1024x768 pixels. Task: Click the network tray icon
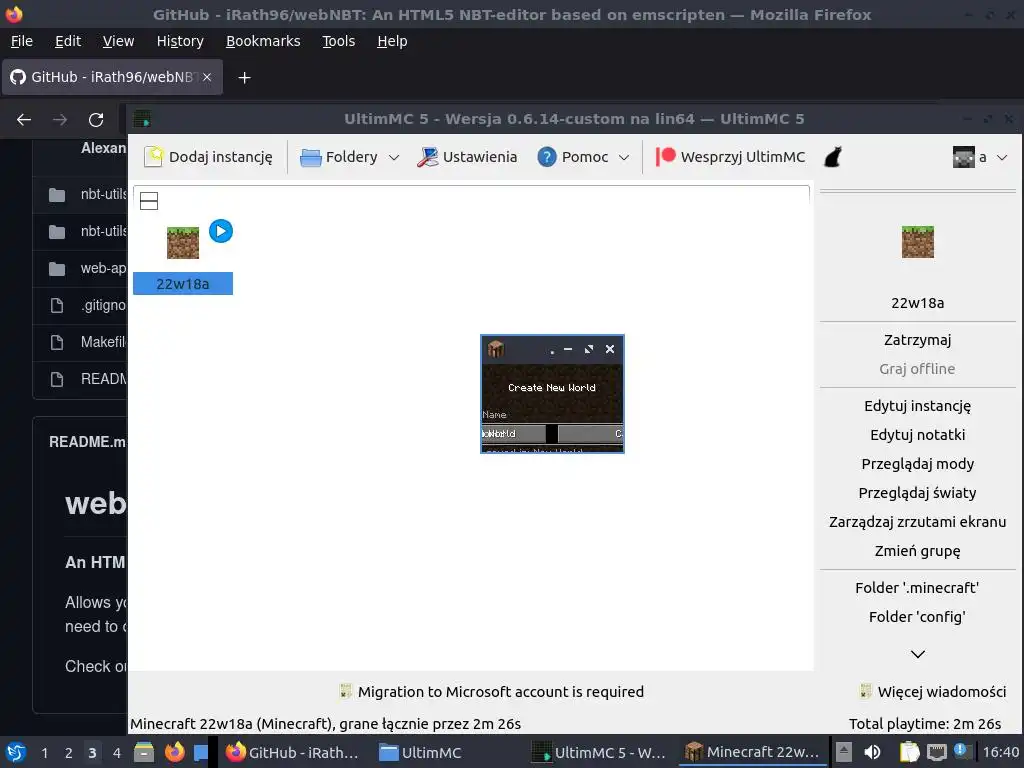(x=936, y=752)
